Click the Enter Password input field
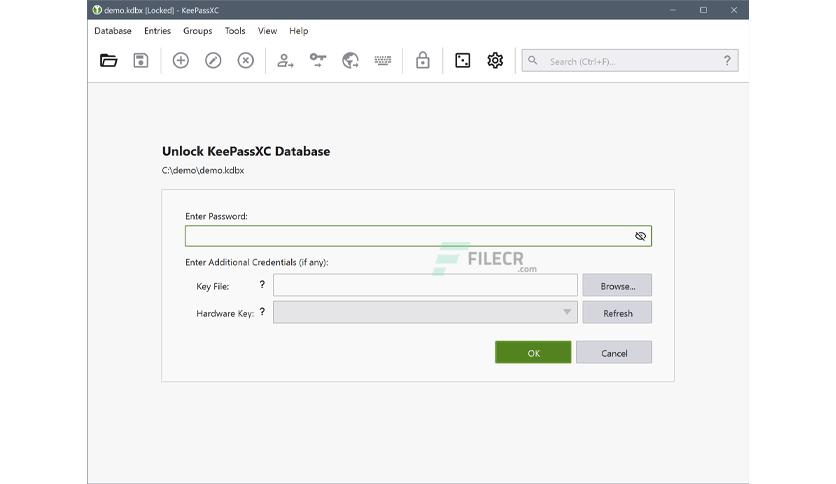836x484 pixels. point(418,236)
